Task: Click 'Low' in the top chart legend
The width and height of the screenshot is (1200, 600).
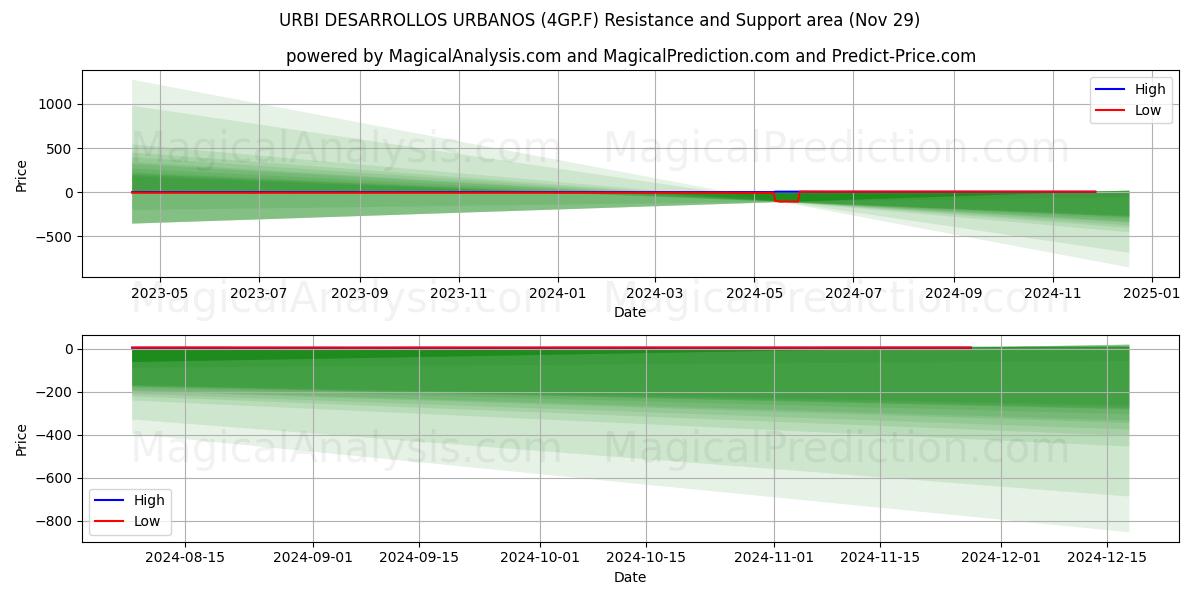Action: coord(1148,110)
